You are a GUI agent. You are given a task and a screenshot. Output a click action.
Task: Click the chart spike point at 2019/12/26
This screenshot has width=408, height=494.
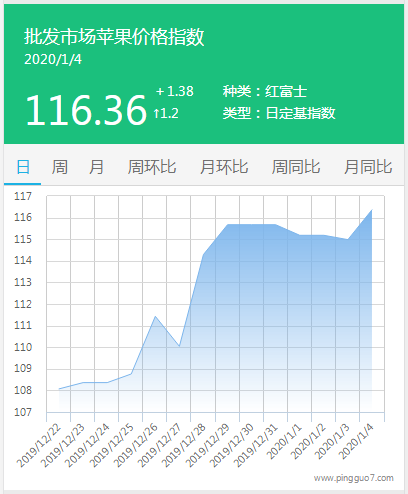[x=155, y=316]
